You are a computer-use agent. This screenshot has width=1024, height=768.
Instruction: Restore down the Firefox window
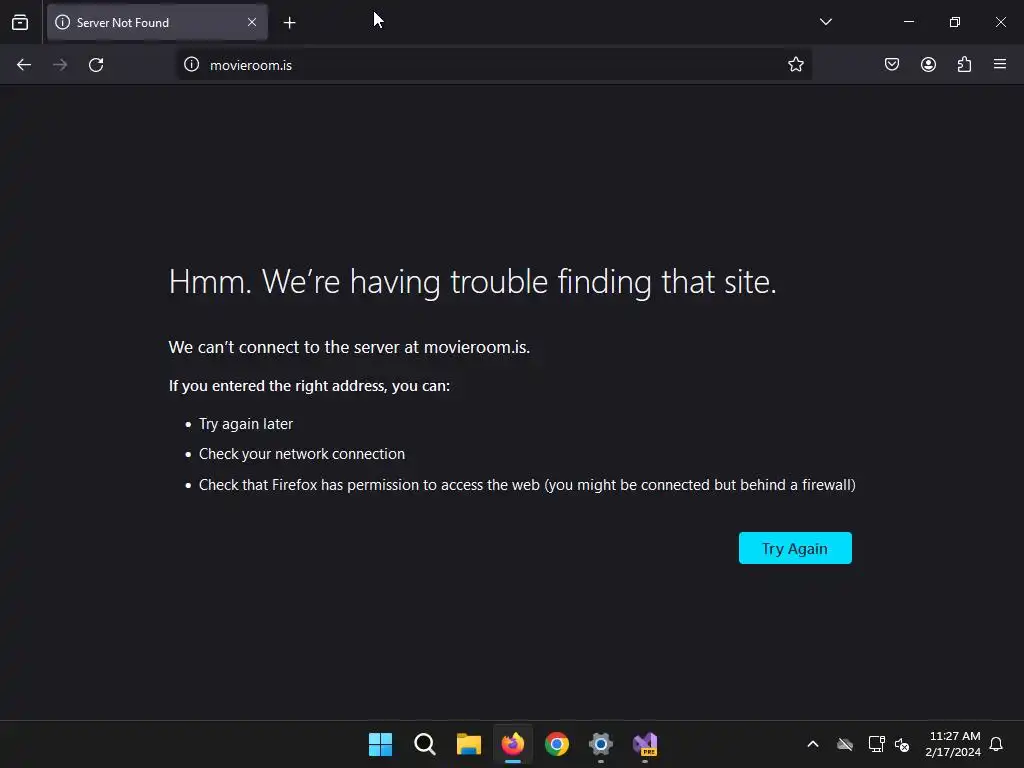(x=955, y=22)
